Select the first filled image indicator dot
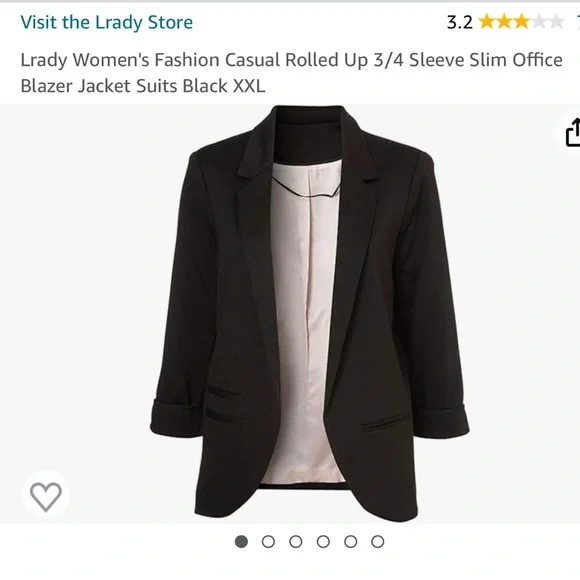 pyautogui.click(x=241, y=542)
